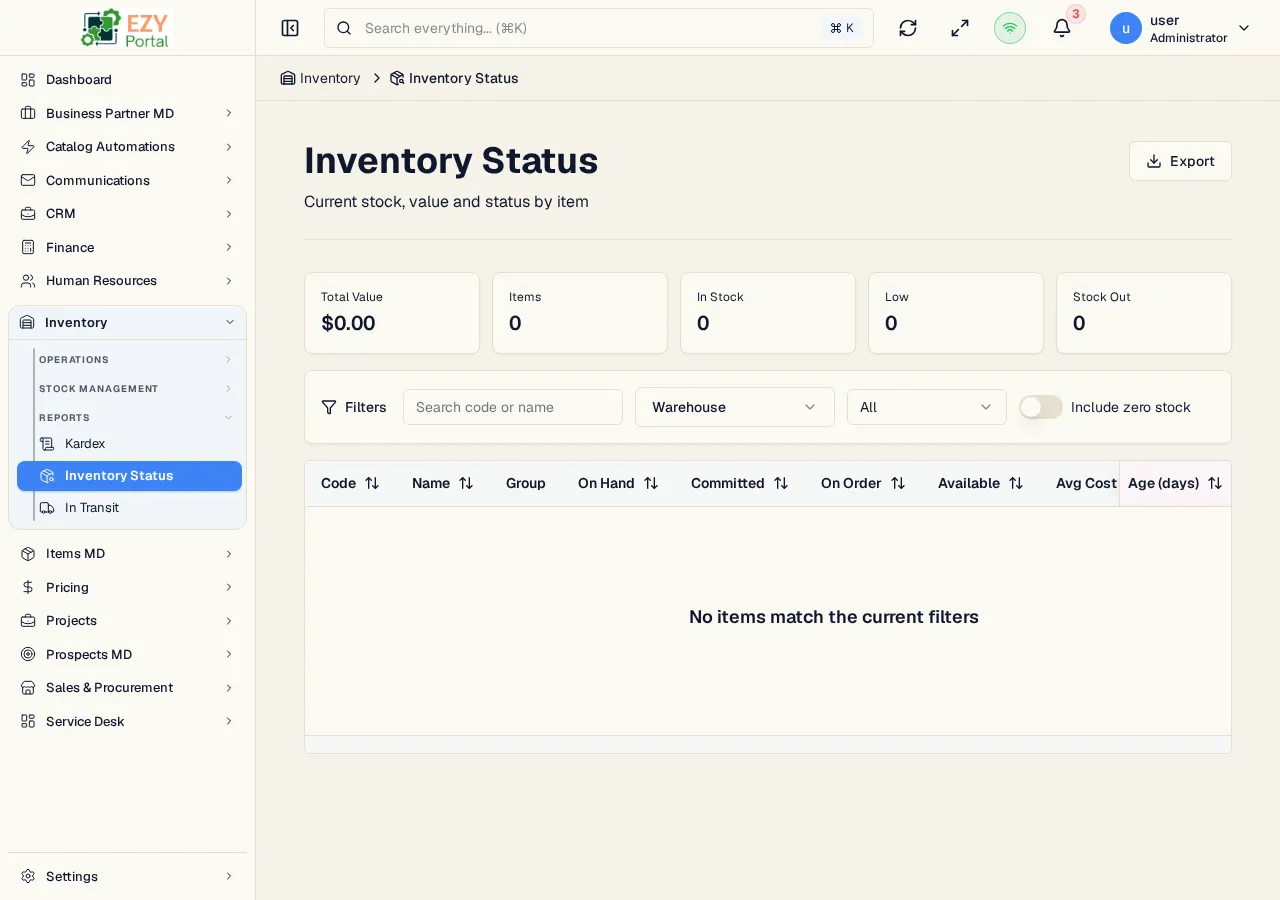Click the Communications envelope icon
1280x900 pixels.
(x=28, y=180)
